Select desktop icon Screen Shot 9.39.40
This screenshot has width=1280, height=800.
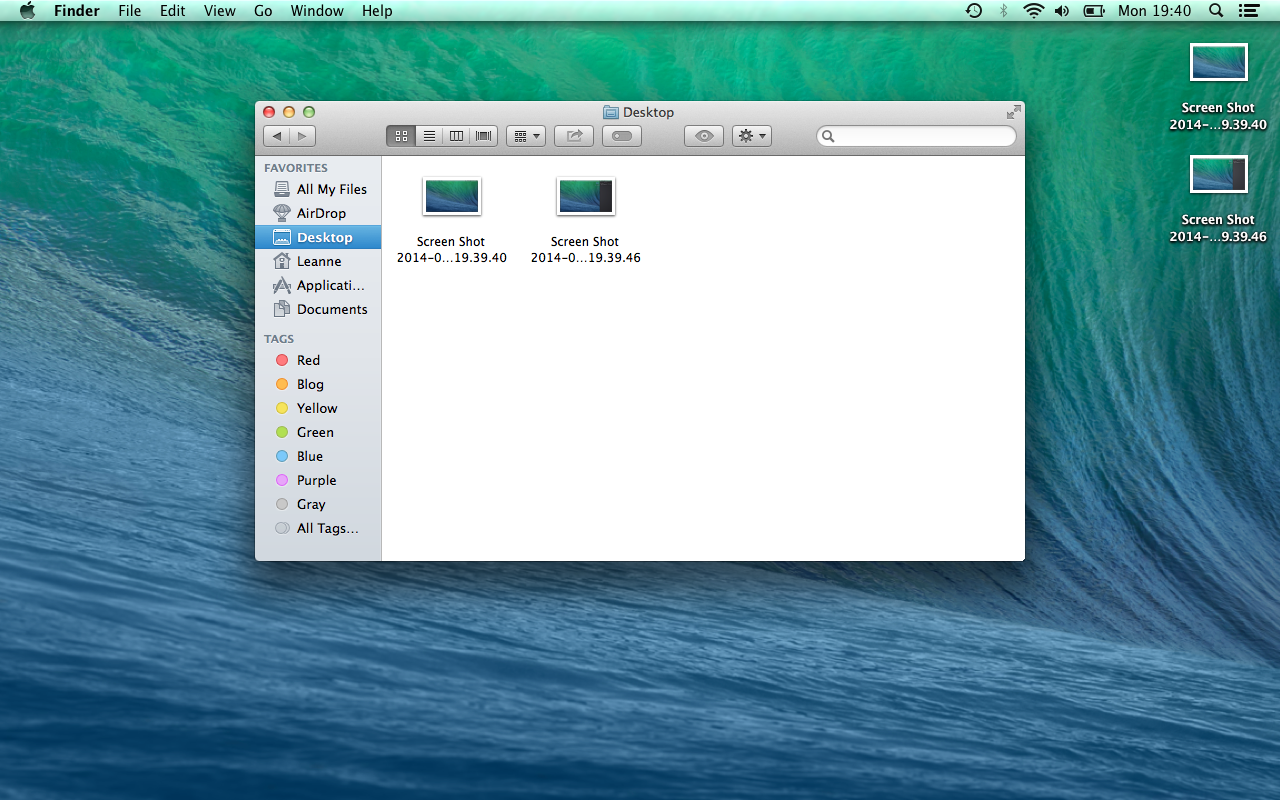click(x=1219, y=62)
